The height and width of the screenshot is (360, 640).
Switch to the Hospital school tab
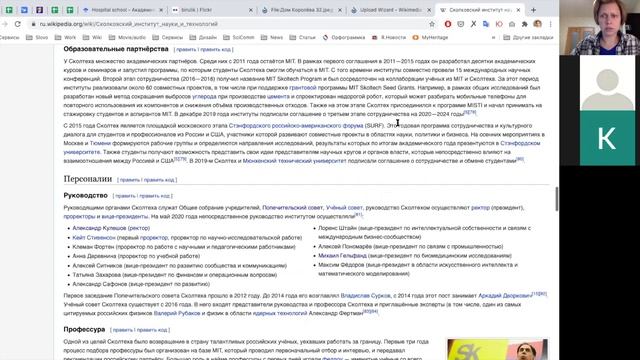tap(122, 10)
